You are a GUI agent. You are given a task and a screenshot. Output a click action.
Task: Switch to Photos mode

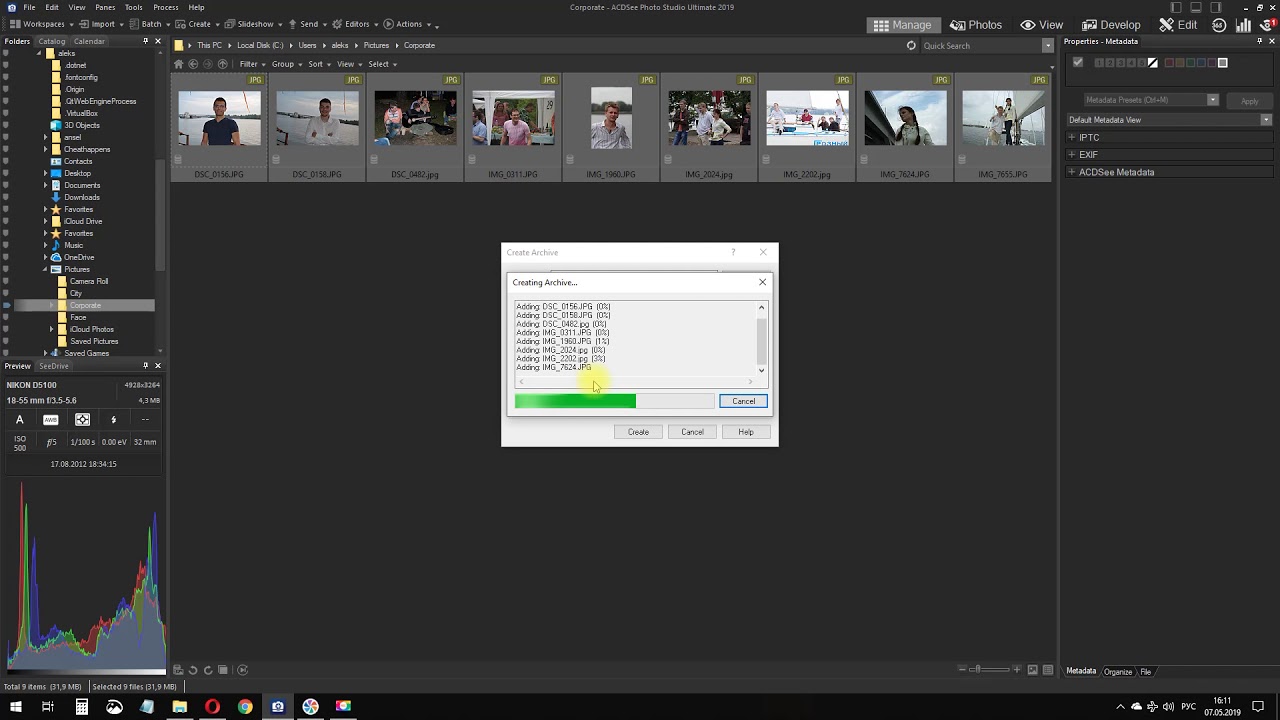[x=976, y=25]
